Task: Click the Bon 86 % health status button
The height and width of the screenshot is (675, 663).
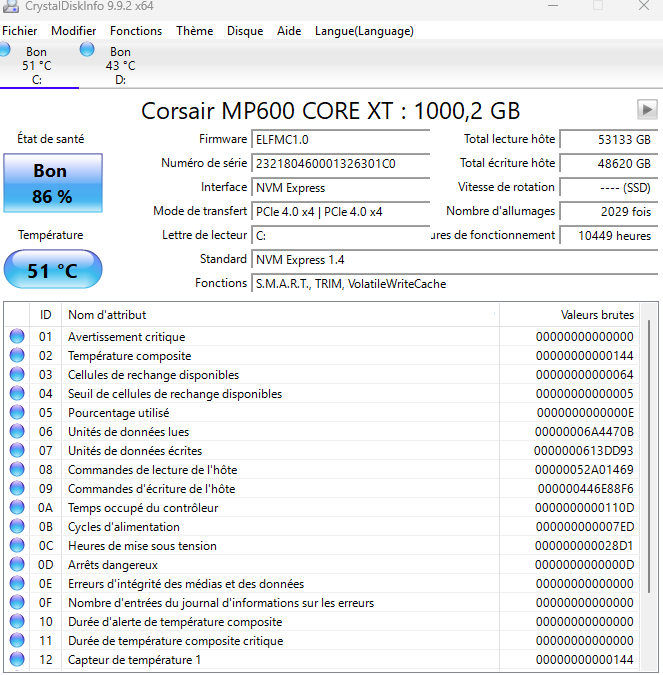Action: (x=53, y=183)
